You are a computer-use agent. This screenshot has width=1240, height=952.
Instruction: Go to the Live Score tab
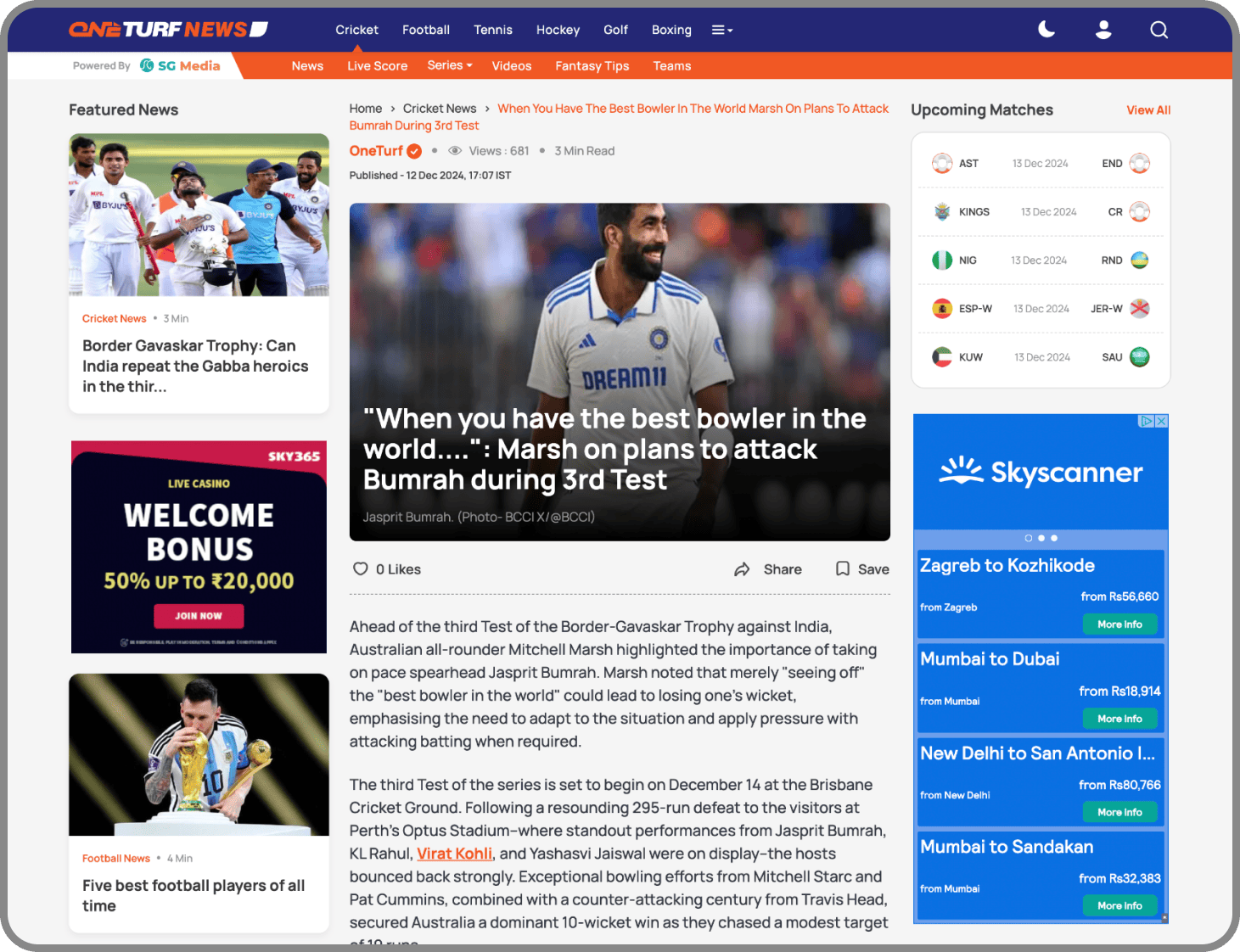tap(377, 65)
